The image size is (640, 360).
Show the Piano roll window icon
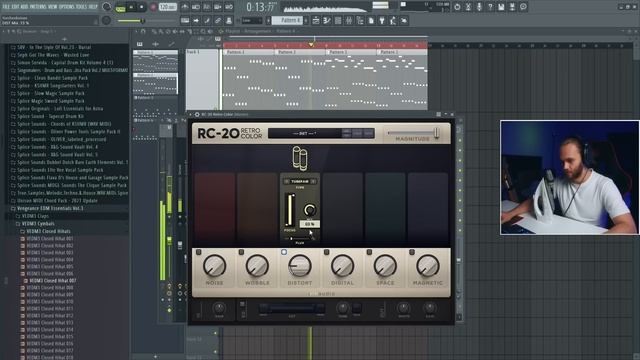[327, 20]
